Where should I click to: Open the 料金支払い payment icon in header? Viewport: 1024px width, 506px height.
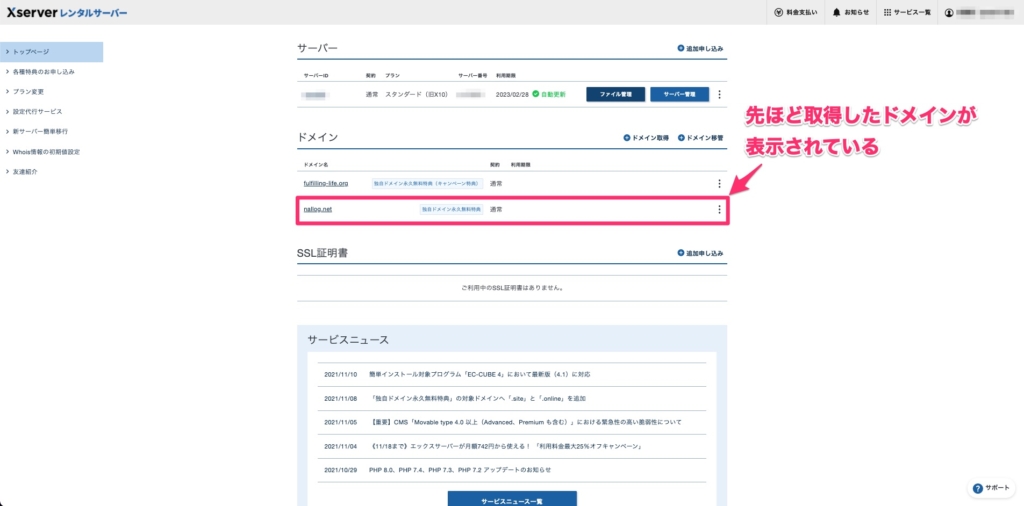click(779, 12)
